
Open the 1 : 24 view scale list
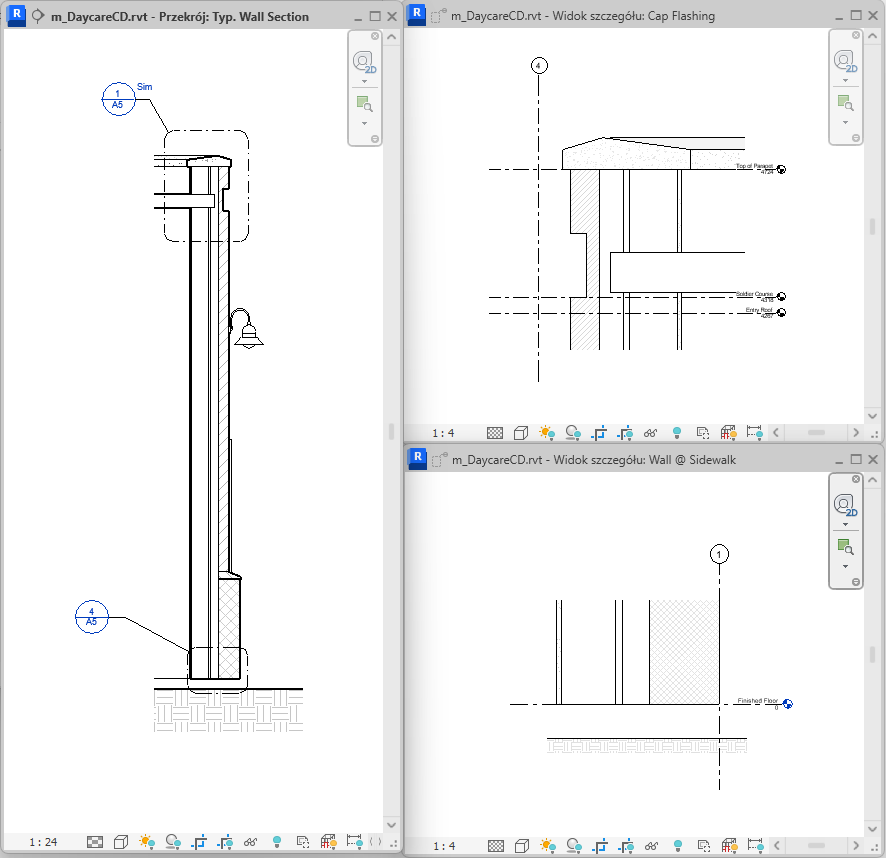pyautogui.click(x=44, y=842)
